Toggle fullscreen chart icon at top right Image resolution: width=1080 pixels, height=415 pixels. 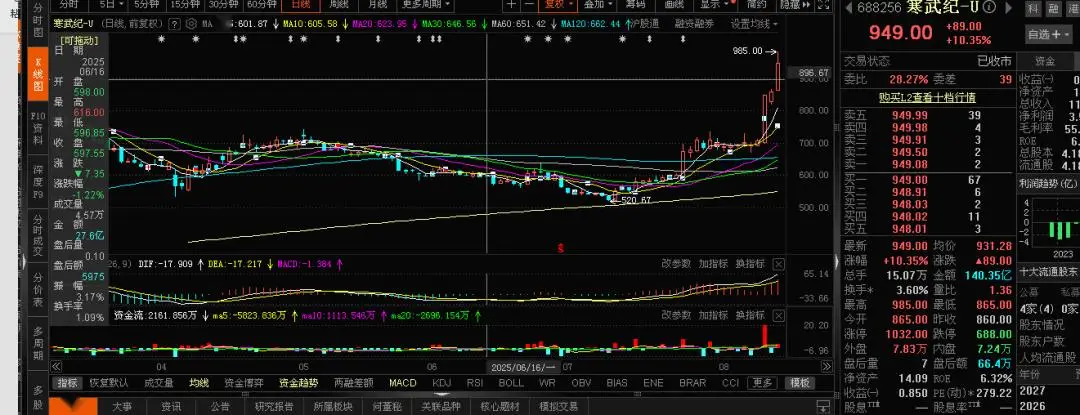click(x=822, y=4)
